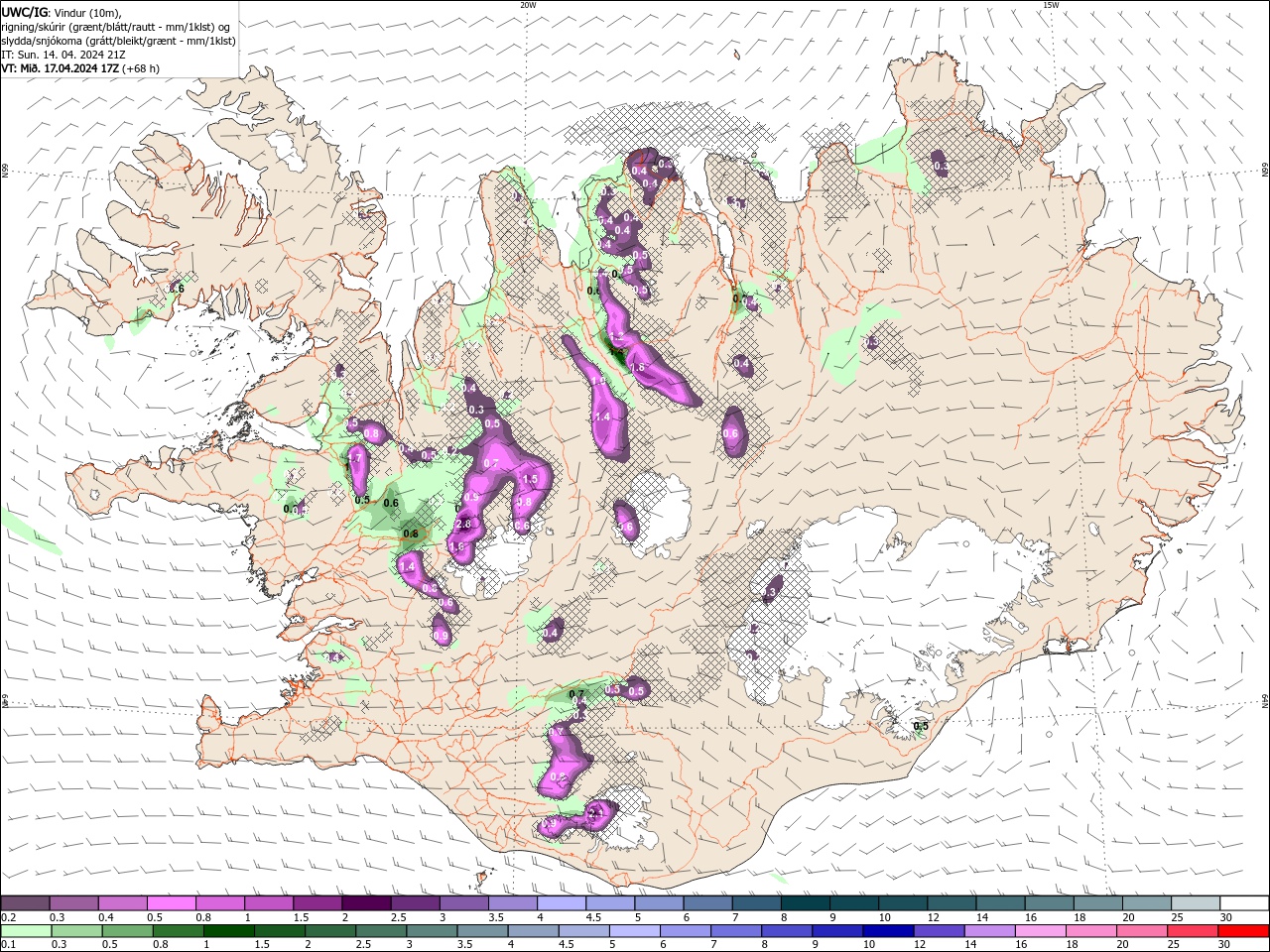
Task: Select the lower legend swatch between 0.3 and 0.5
Action: 77,931
